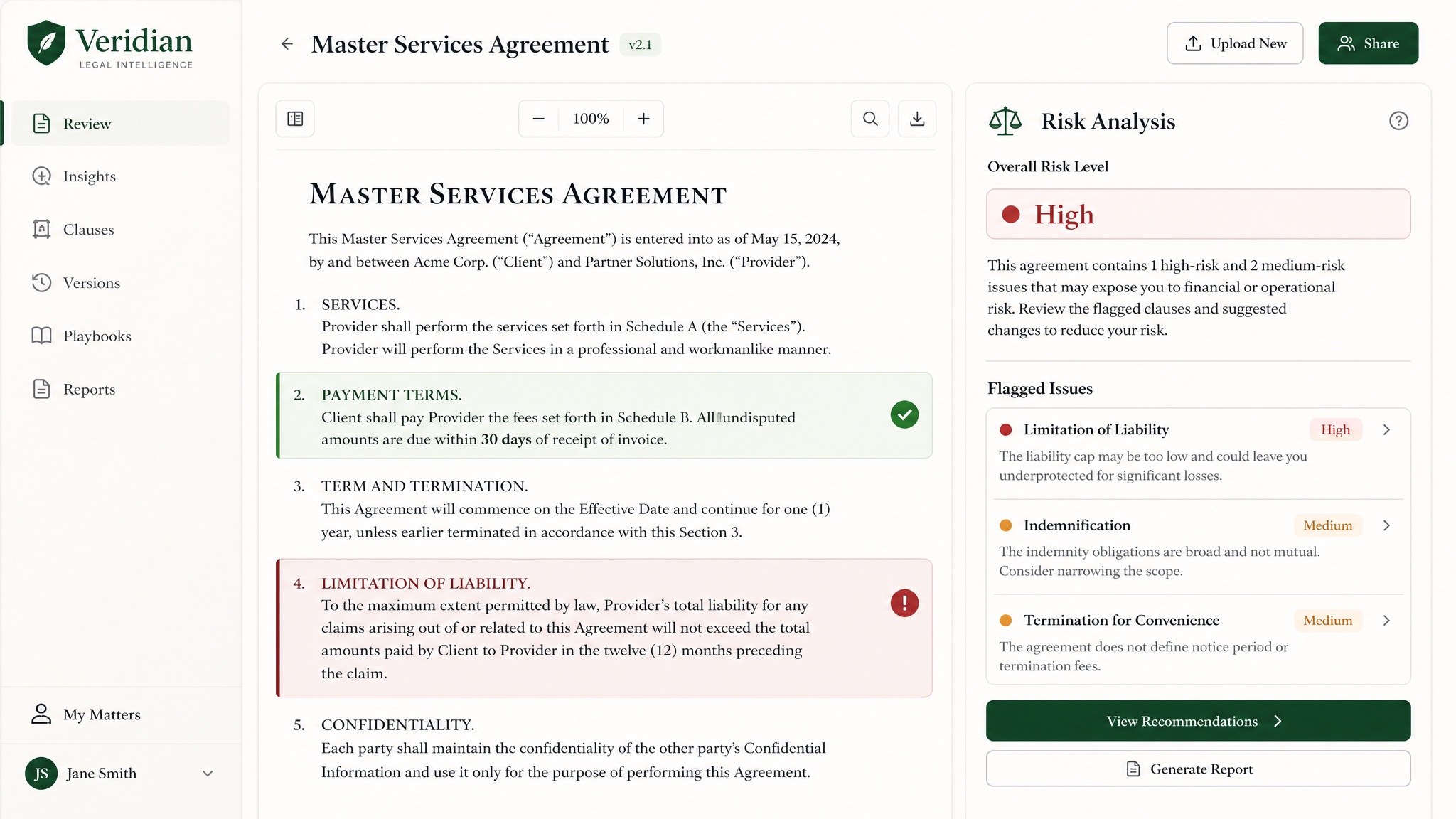Viewport: 1456px width, 819px height.
Task: Click Termination for Convenience issue title
Action: point(1121,621)
